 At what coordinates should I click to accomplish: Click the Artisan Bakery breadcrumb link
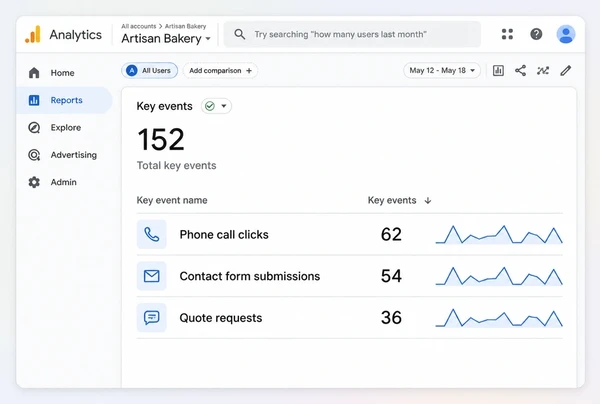click(185, 26)
